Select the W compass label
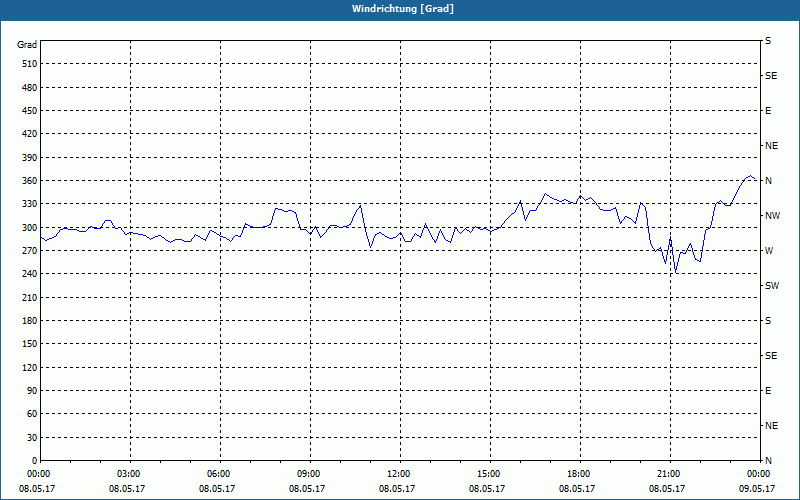The width and height of the screenshot is (800, 500). (x=769, y=251)
